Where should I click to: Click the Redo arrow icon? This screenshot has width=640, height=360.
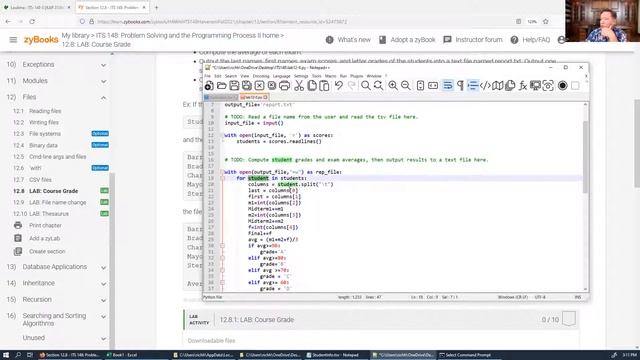(351, 85)
